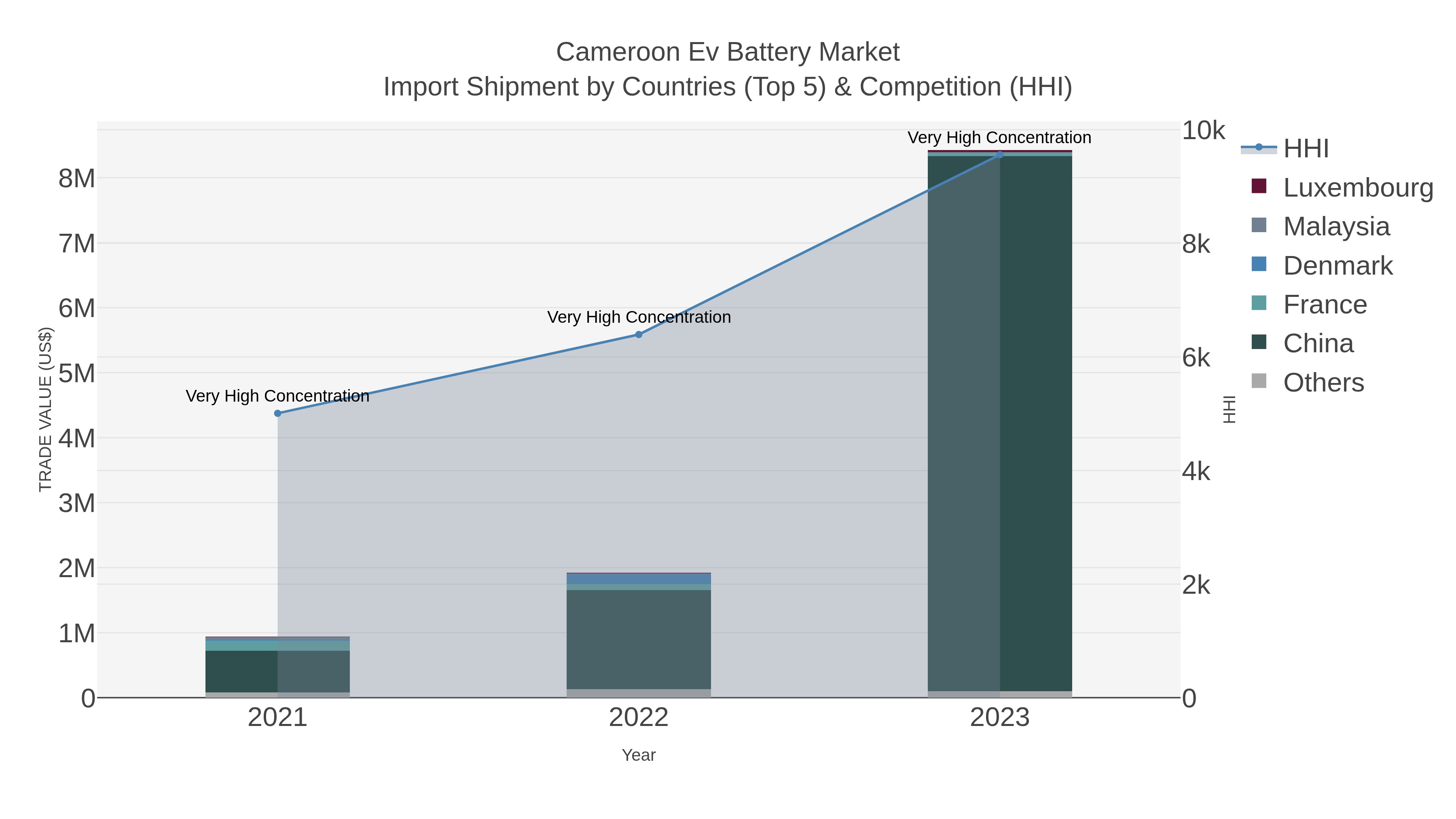
Task: Click the Import Shipment by Countries subtitle
Action: pos(728,87)
